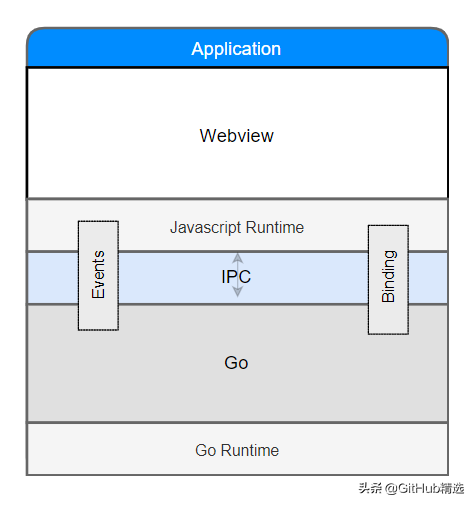Screen dimensions: 475x505
Task: Click the IPC label text
Action: click(236, 277)
